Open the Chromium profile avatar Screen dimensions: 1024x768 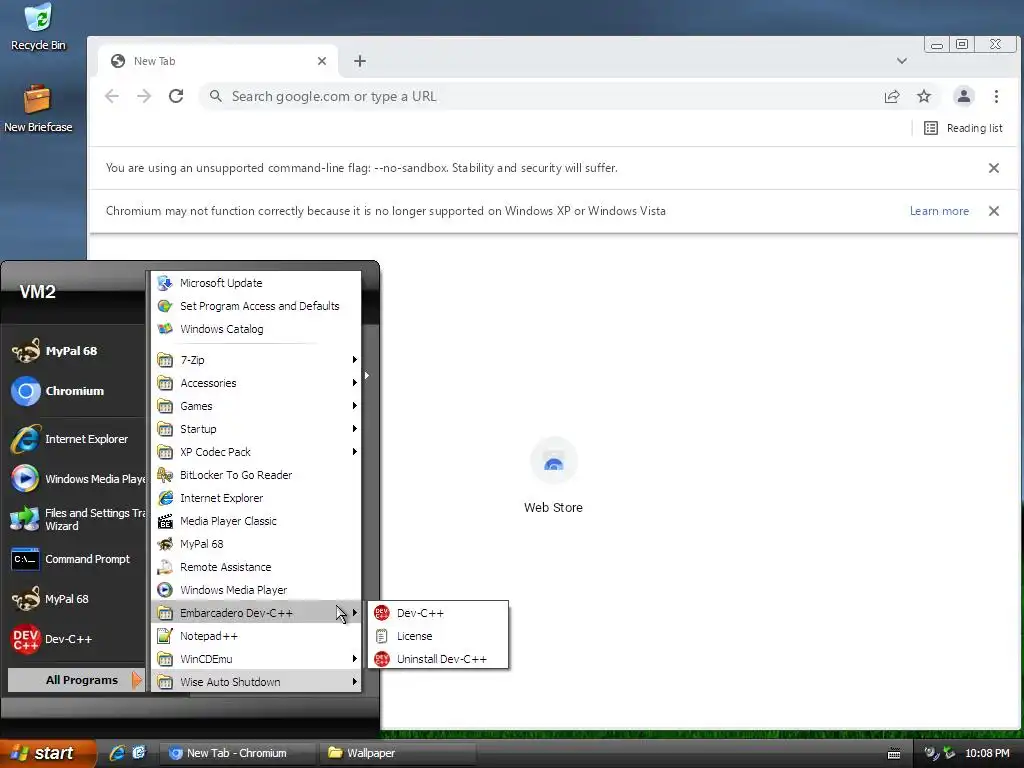tap(963, 97)
